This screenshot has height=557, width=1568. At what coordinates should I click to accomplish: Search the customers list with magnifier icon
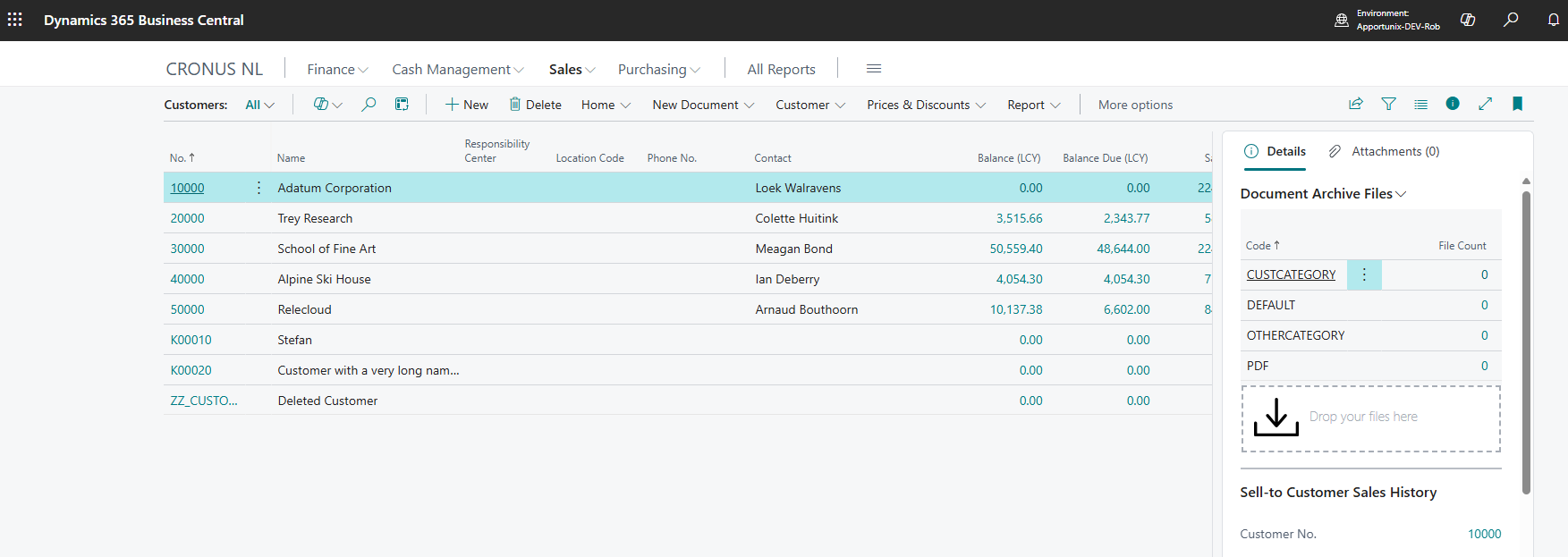tap(369, 105)
